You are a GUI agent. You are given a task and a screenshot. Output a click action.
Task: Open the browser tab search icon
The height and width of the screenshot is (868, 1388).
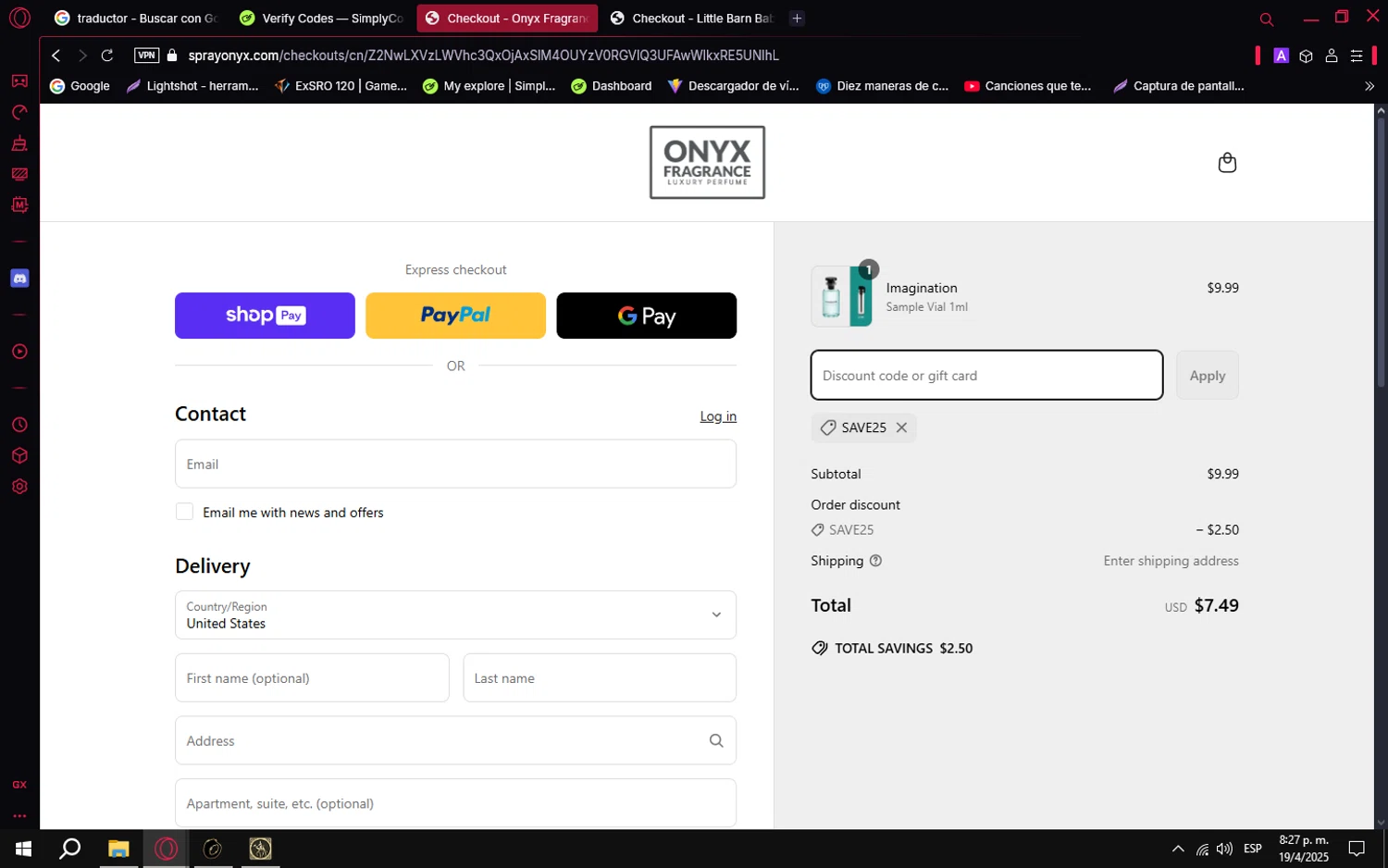(1267, 19)
